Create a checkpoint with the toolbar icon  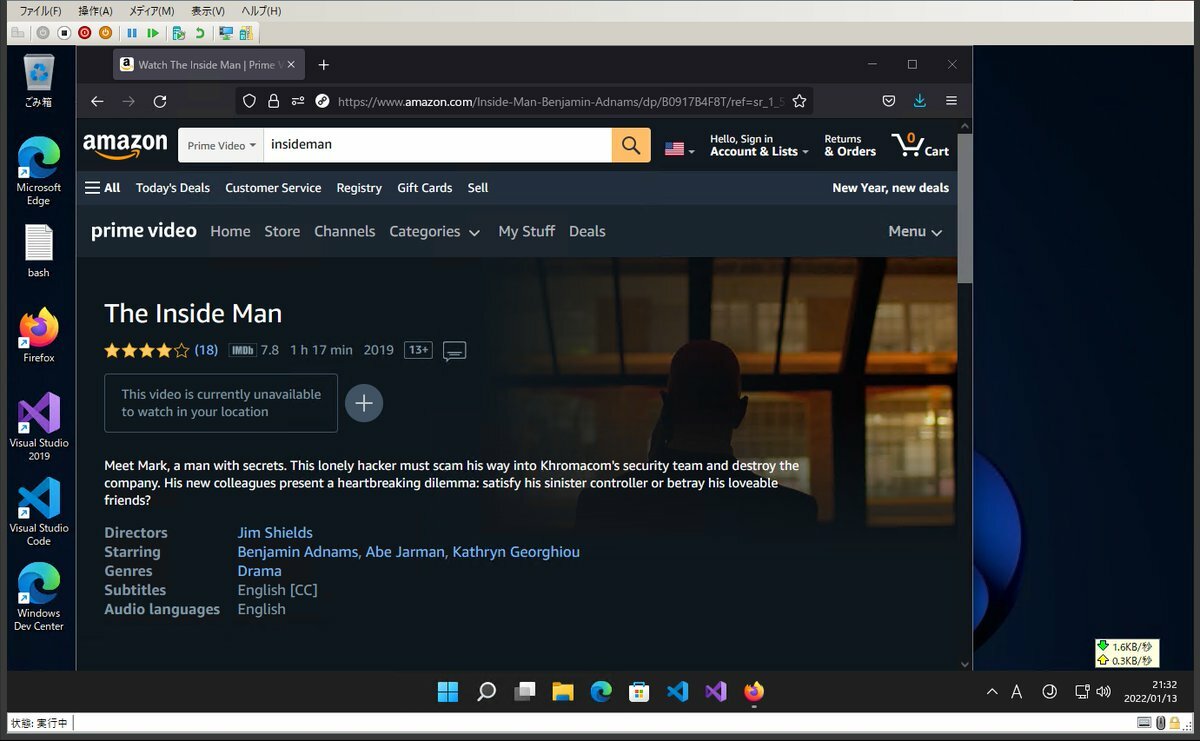tap(178, 33)
